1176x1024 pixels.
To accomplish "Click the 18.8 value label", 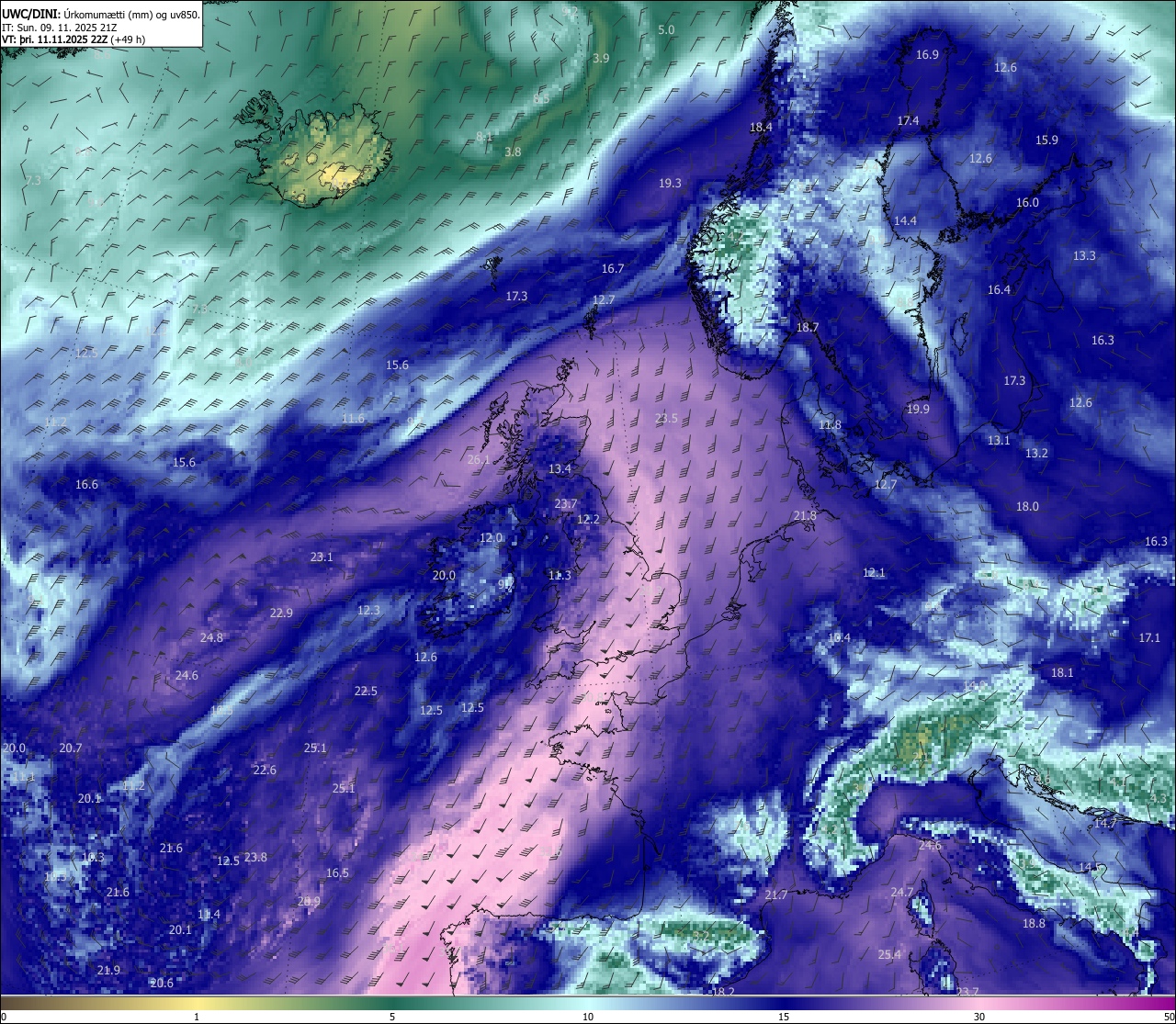I will click(1034, 923).
